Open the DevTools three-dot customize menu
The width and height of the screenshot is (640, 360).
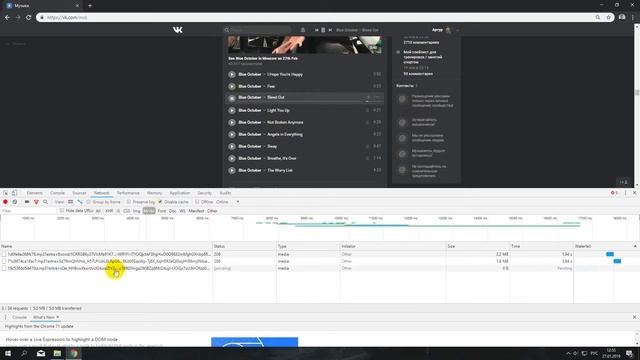tap(625, 193)
